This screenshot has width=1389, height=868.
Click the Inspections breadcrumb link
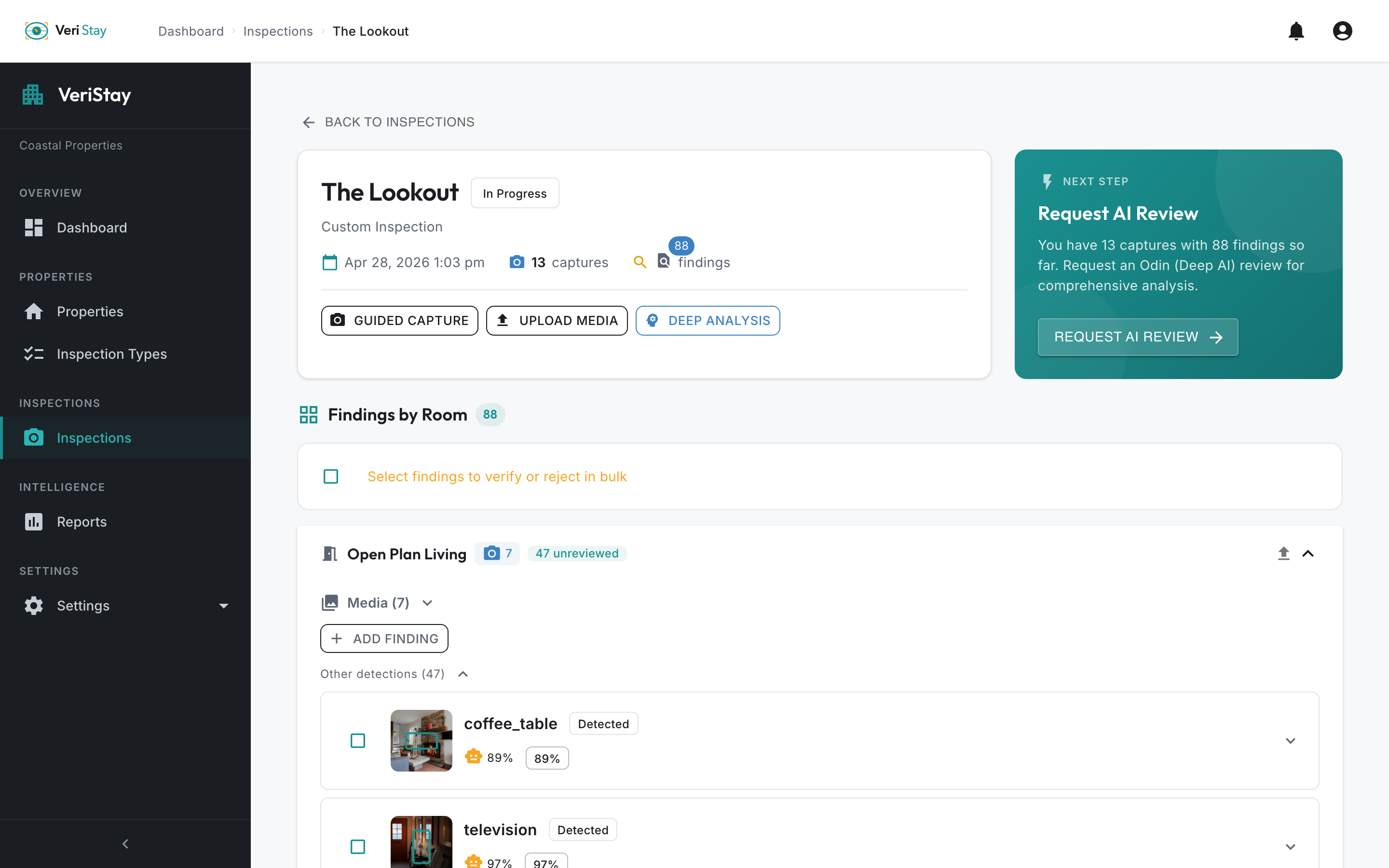[278, 31]
